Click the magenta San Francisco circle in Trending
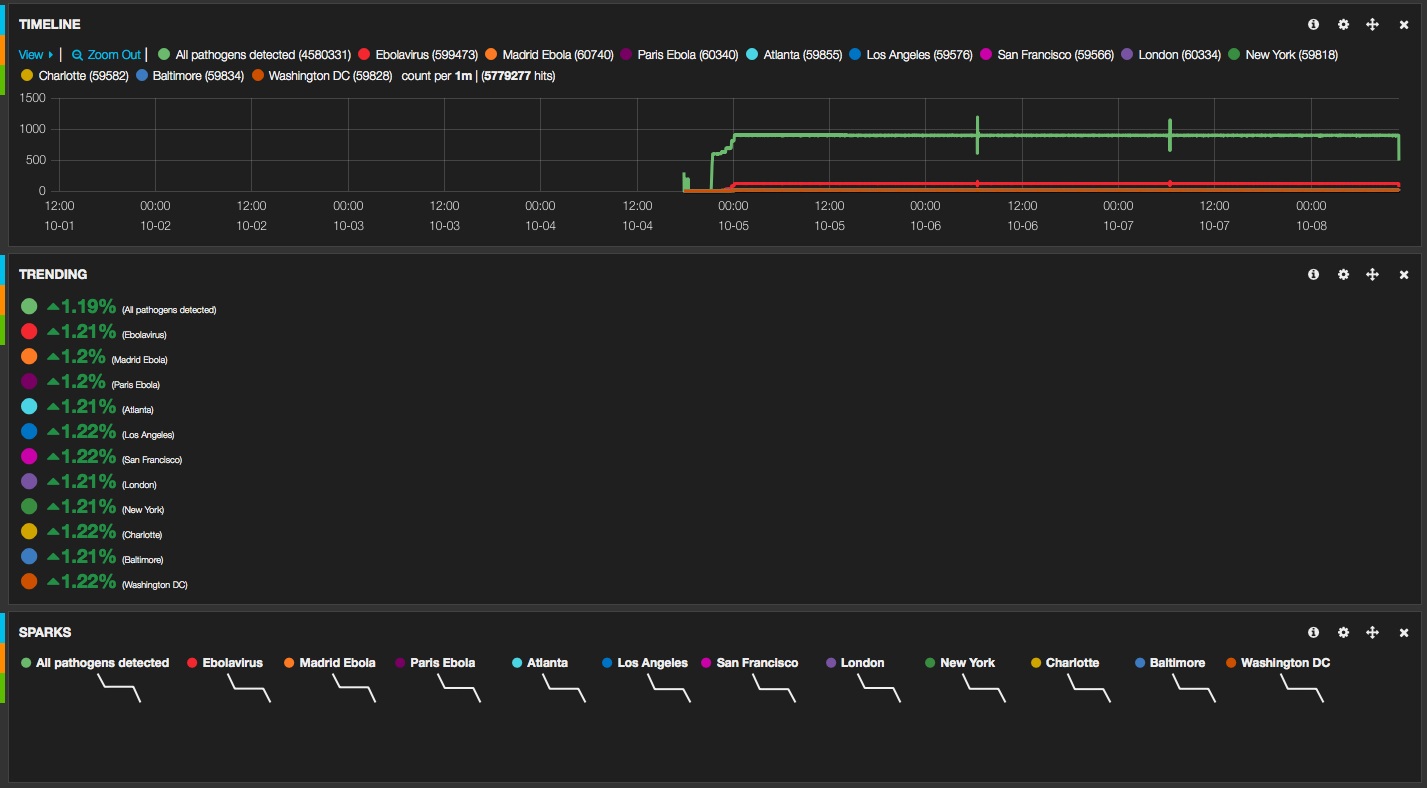The image size is (1427, 788). [x=29, y=456]
